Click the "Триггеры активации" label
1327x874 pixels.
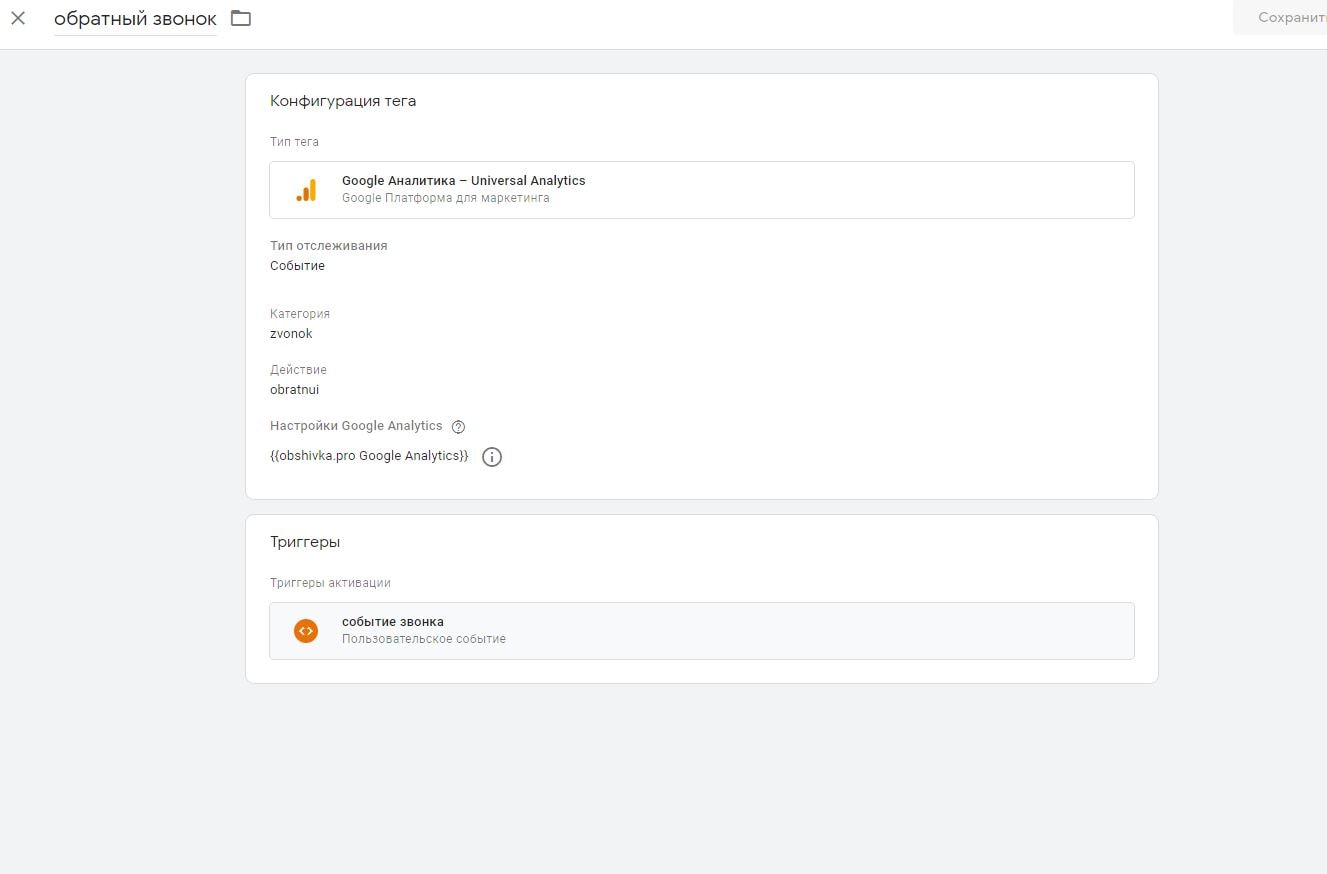coord(330,583)
